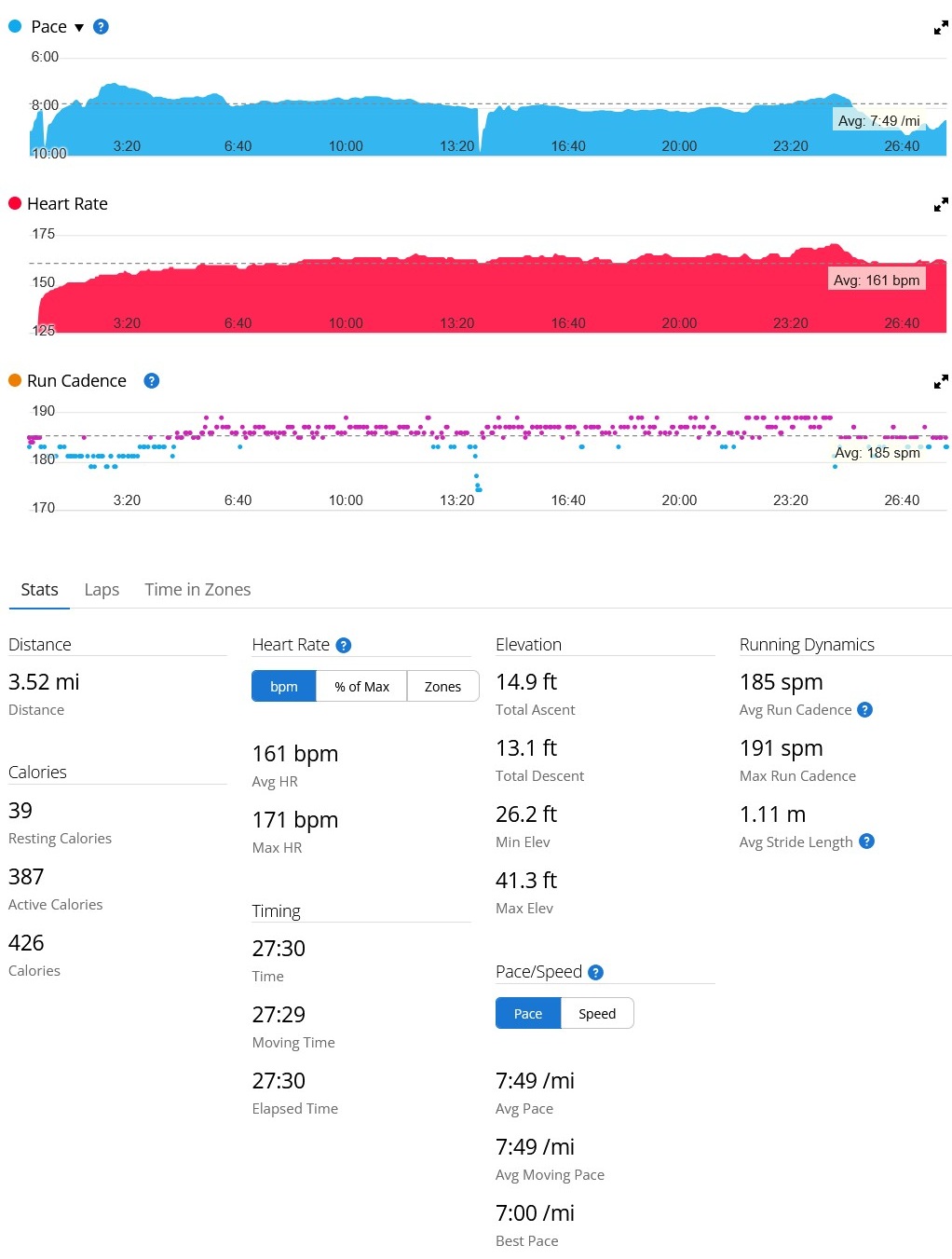Click the blue Pace legend dot
952x1259 pixels.
(15, 26)
